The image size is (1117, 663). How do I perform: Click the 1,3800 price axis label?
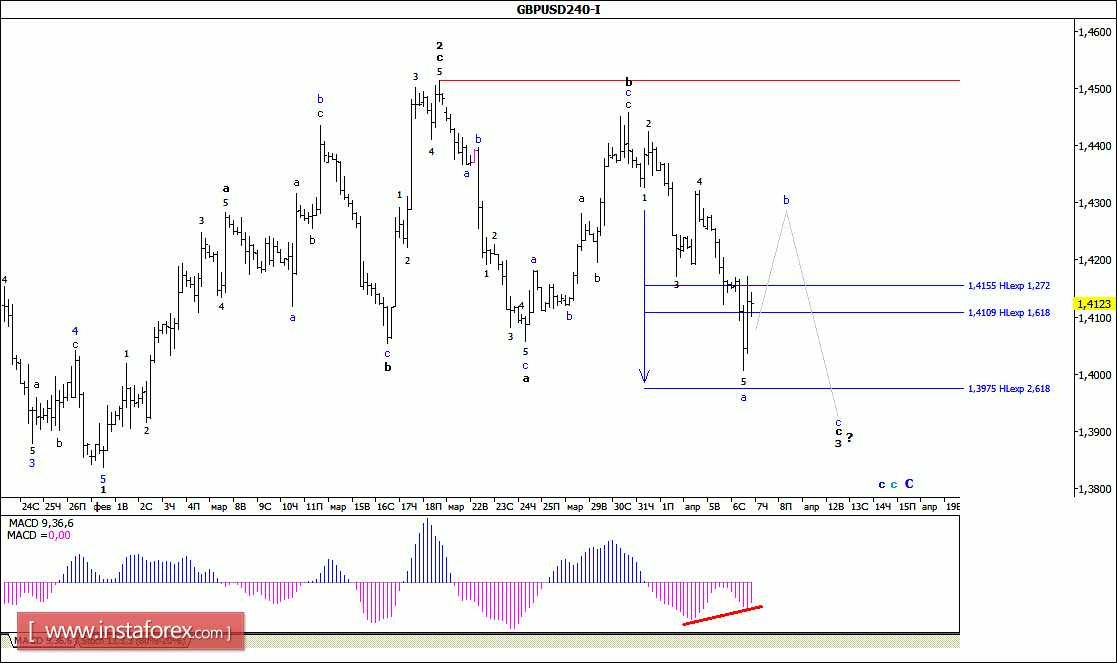(x=1094, y=489)
